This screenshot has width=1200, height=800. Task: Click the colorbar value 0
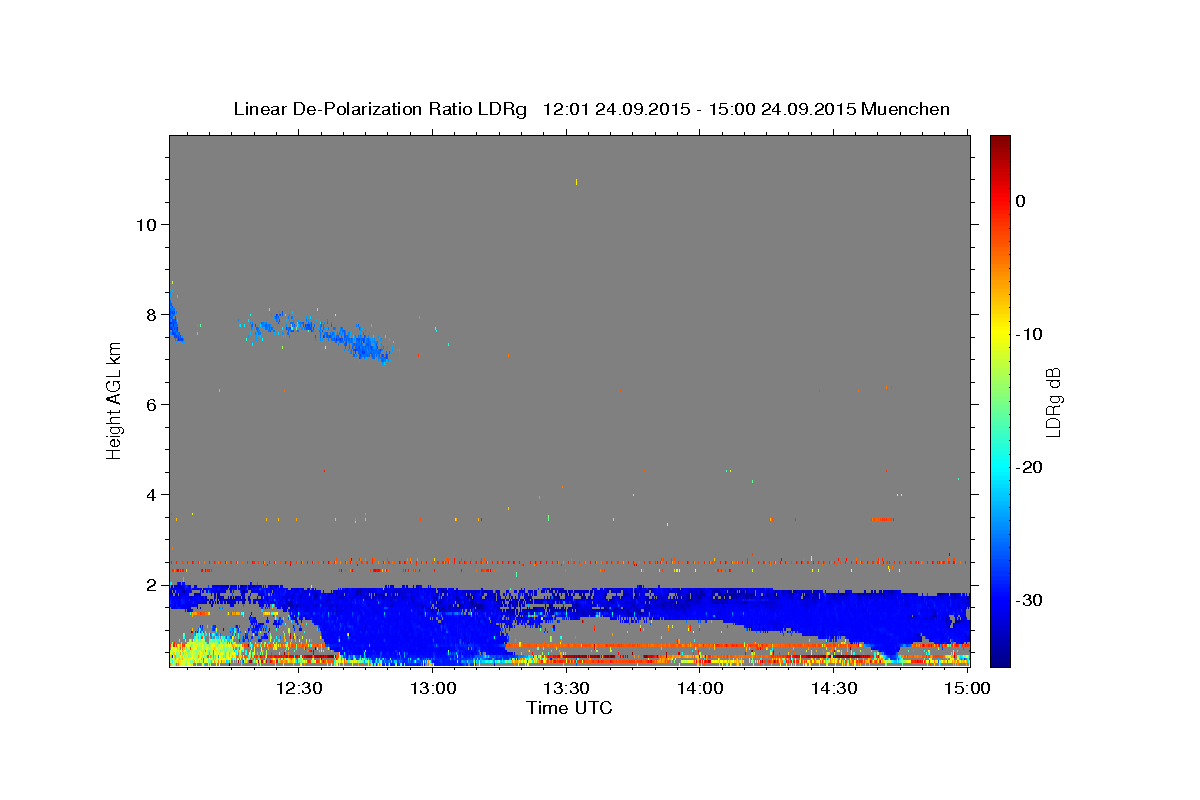1021,201
